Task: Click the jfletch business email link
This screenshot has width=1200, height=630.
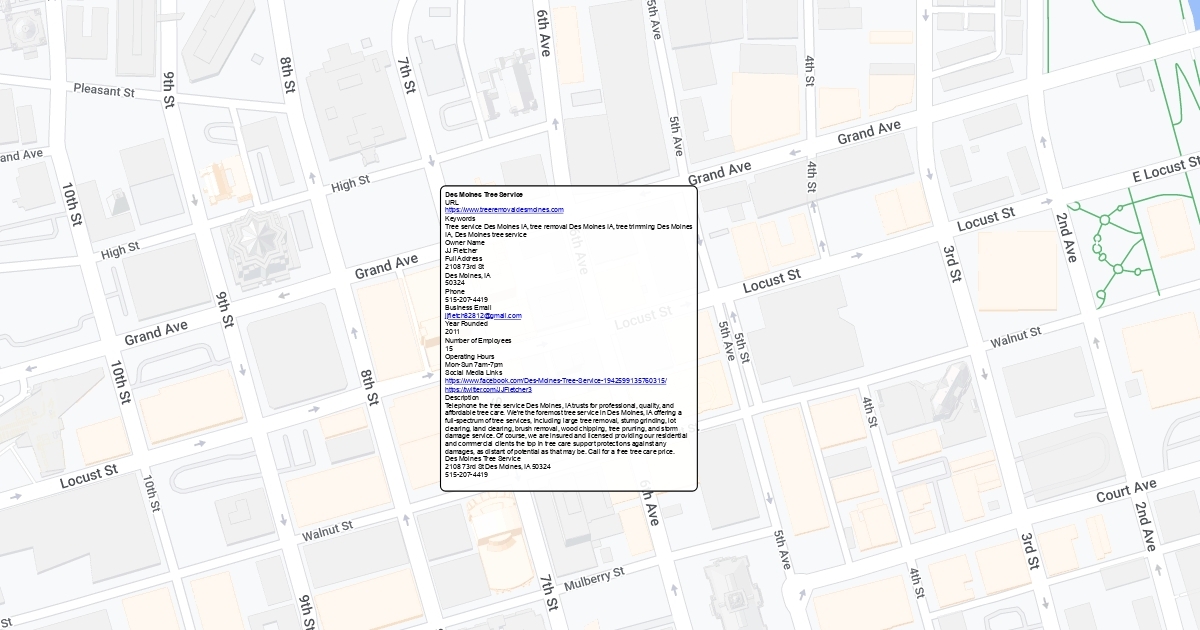Action: (x=483, y=316)
